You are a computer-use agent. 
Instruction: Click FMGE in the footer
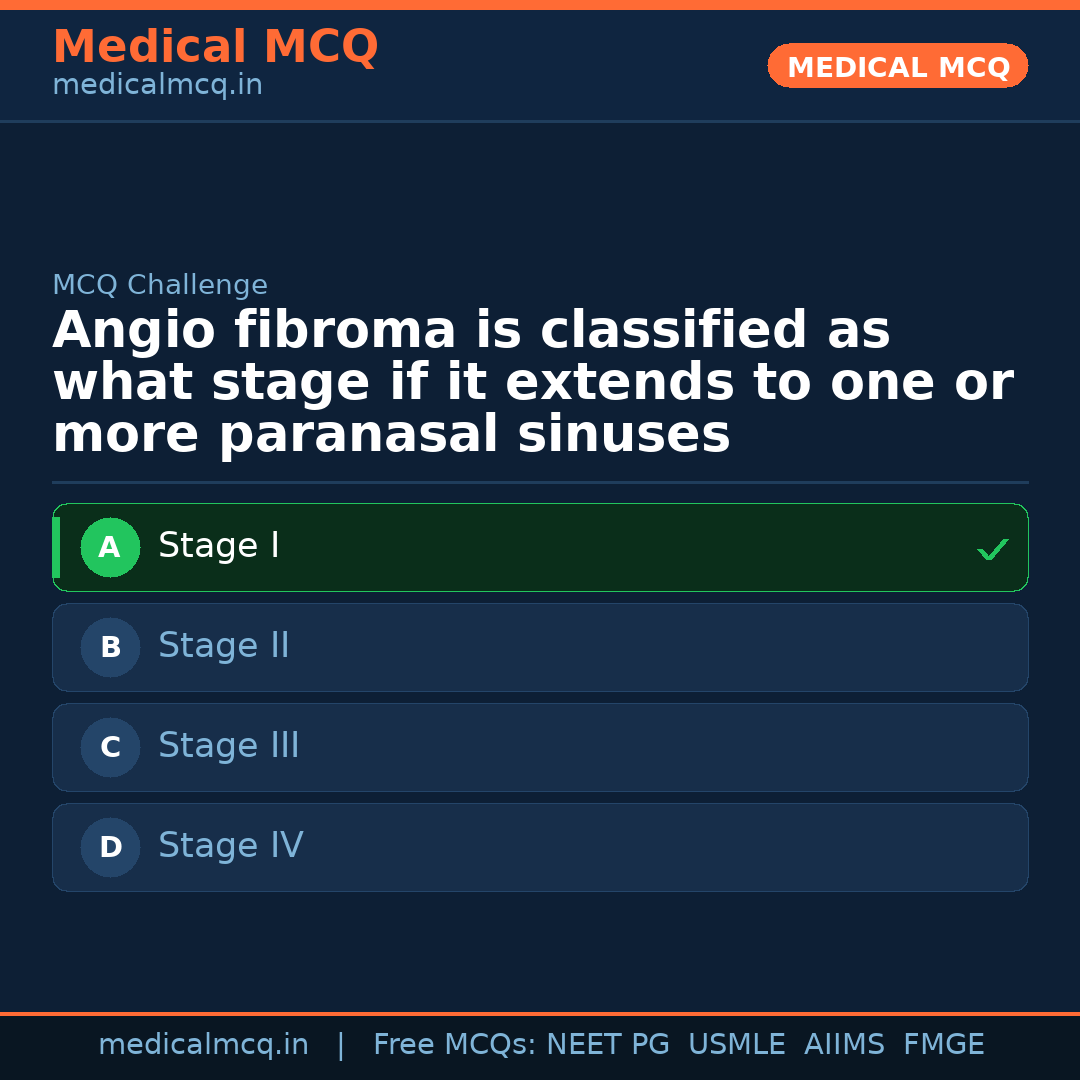pos(944,1045)
